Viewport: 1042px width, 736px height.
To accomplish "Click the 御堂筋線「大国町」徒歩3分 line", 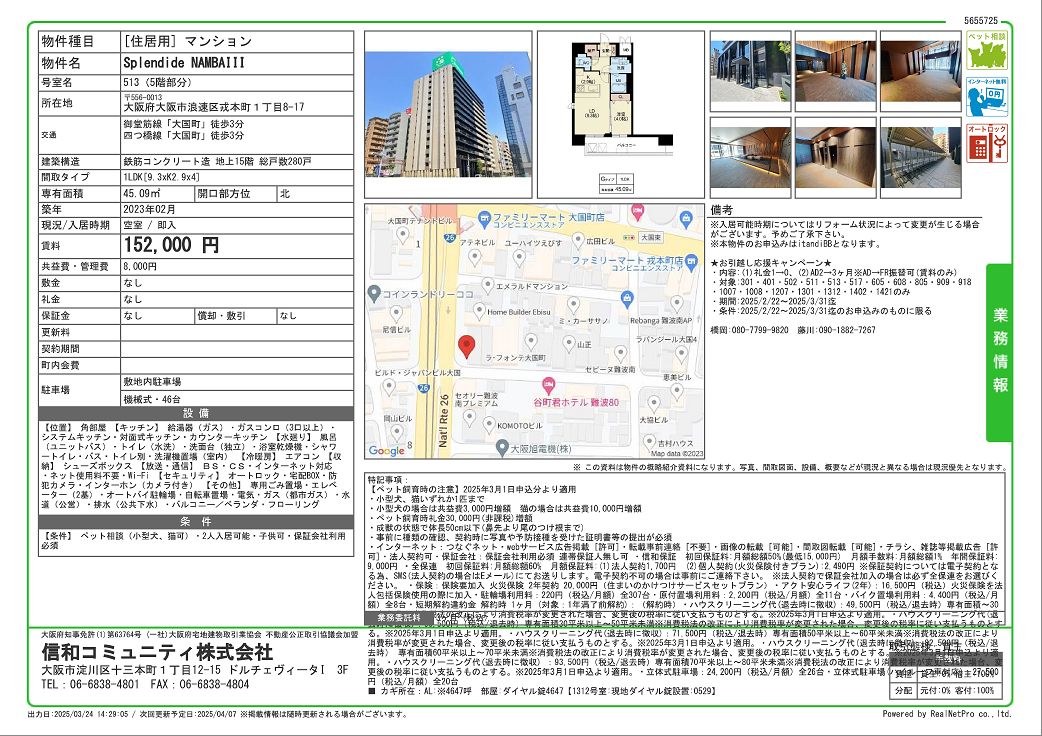I will 183,124.
